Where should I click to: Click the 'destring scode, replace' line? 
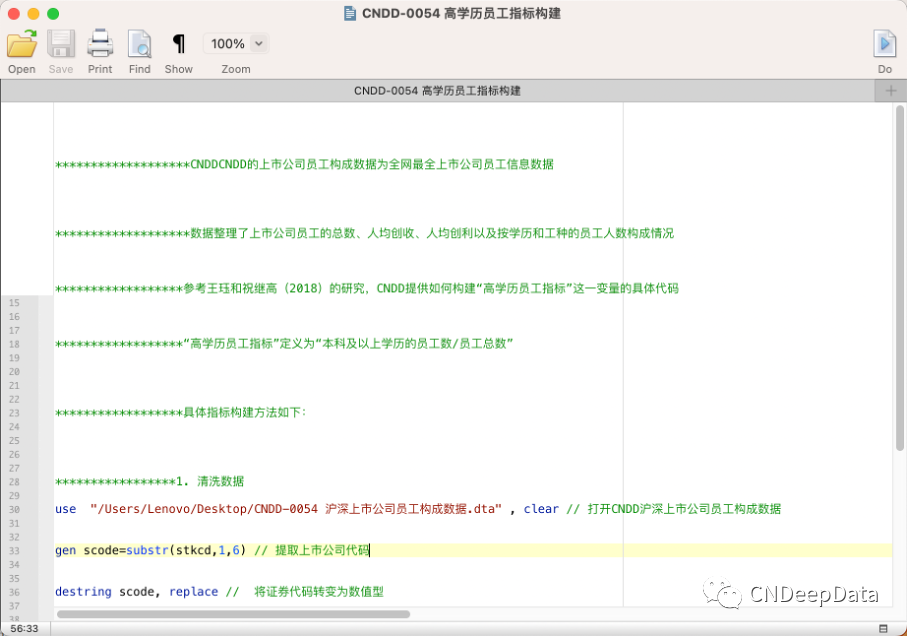coord(219,592)
